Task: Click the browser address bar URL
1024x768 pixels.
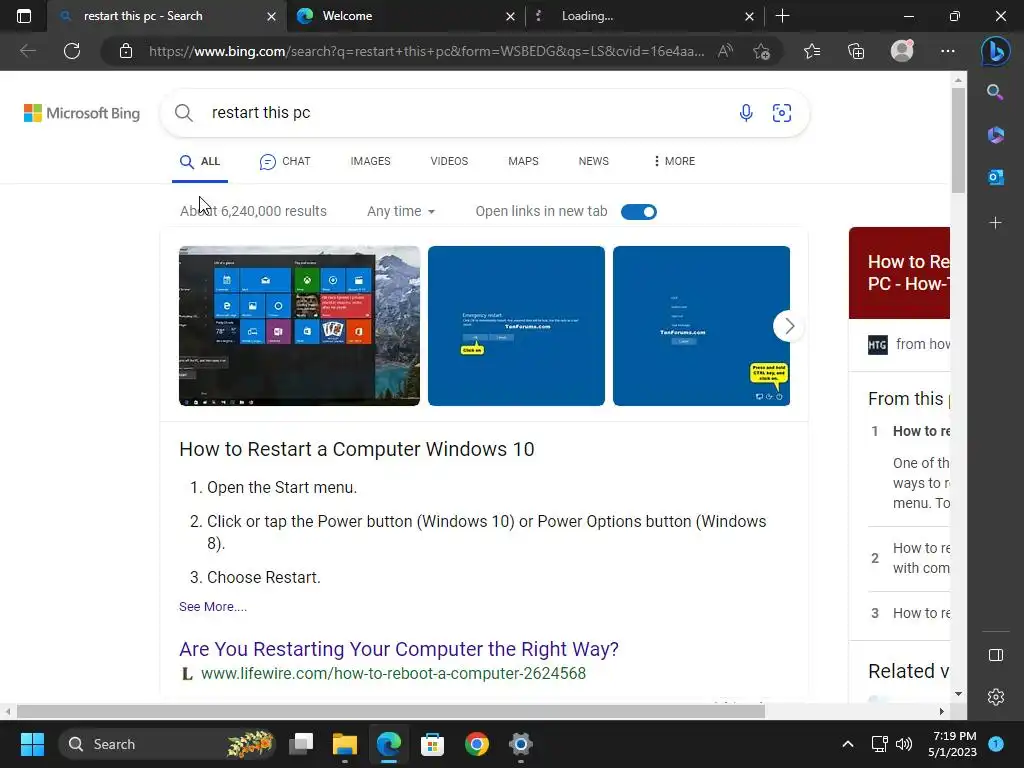Action: 426,51
